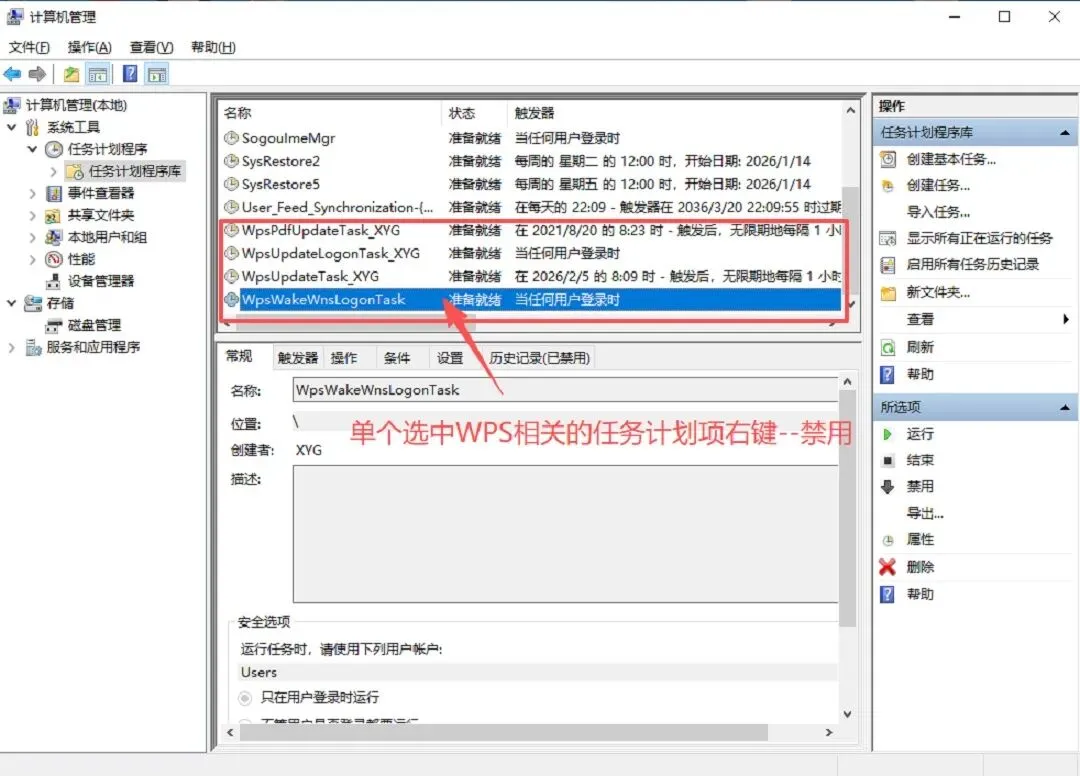
Task: Expand the 任务计划程序库 tree node
Action: 53,171
